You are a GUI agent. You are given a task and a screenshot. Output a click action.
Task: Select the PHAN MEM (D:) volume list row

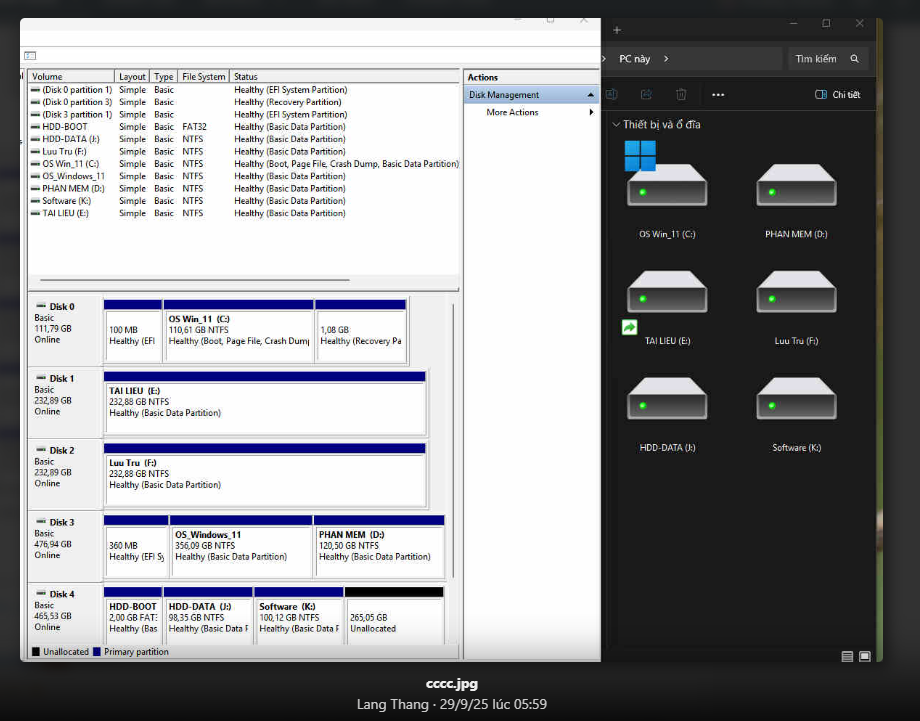click(x=244, y=188)
